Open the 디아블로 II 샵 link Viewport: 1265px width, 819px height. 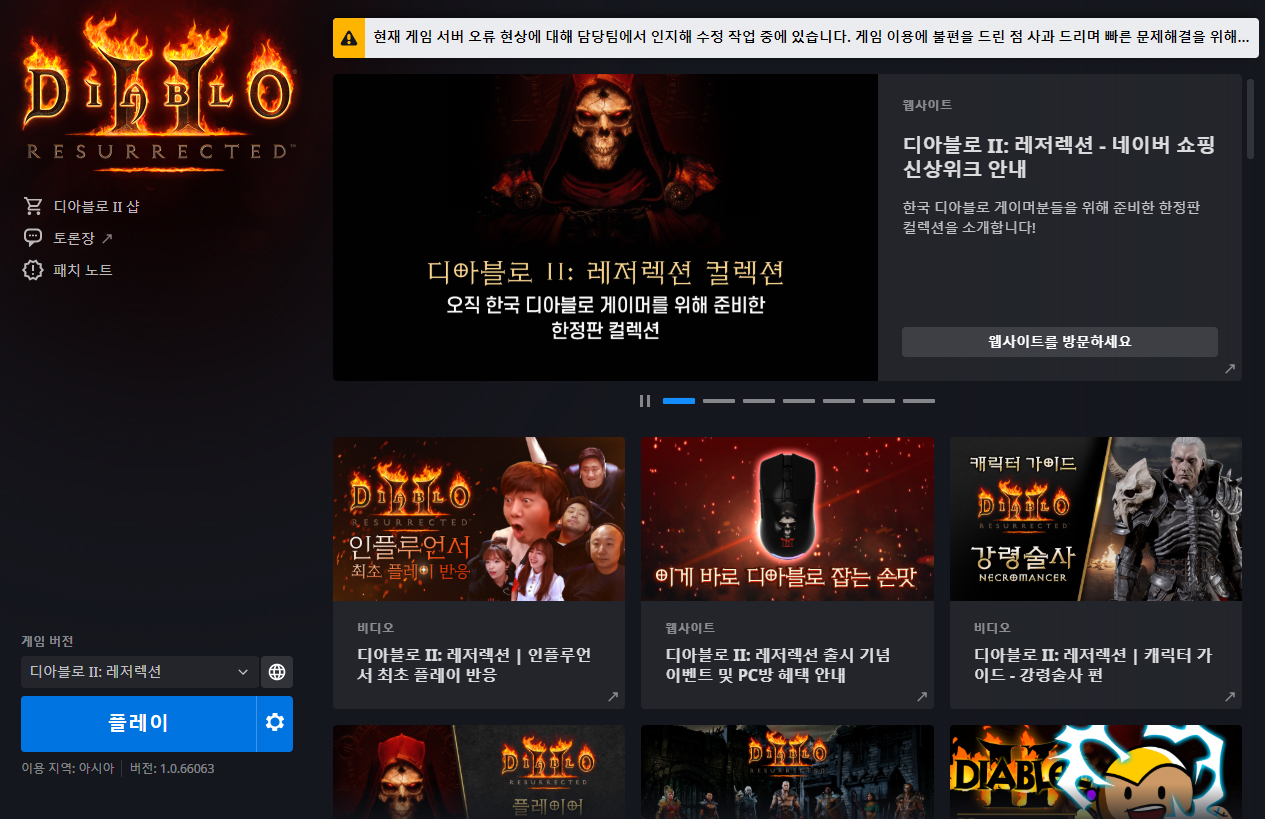(x=96, y=206)
